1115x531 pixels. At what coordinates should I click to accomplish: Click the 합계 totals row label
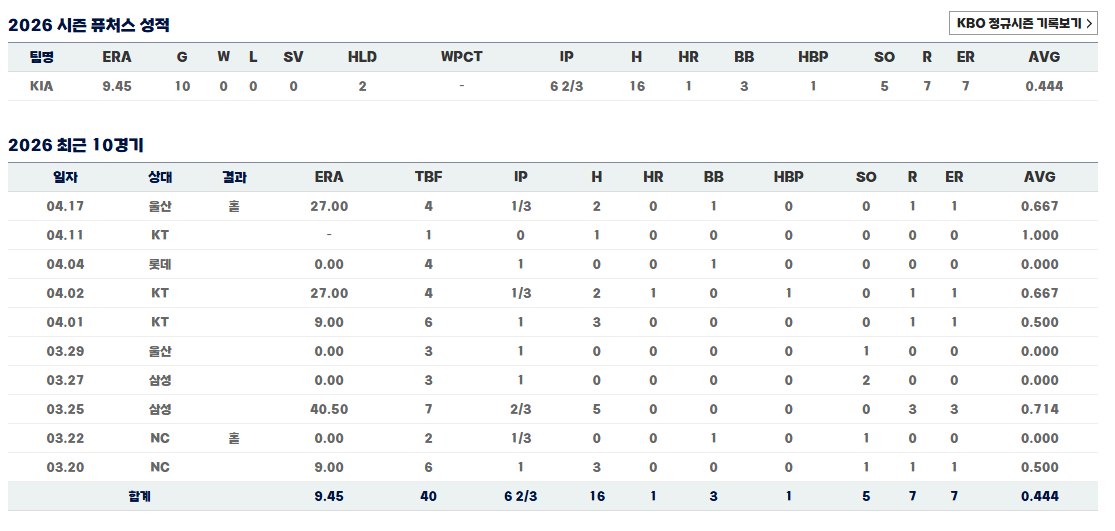[140, 496]
